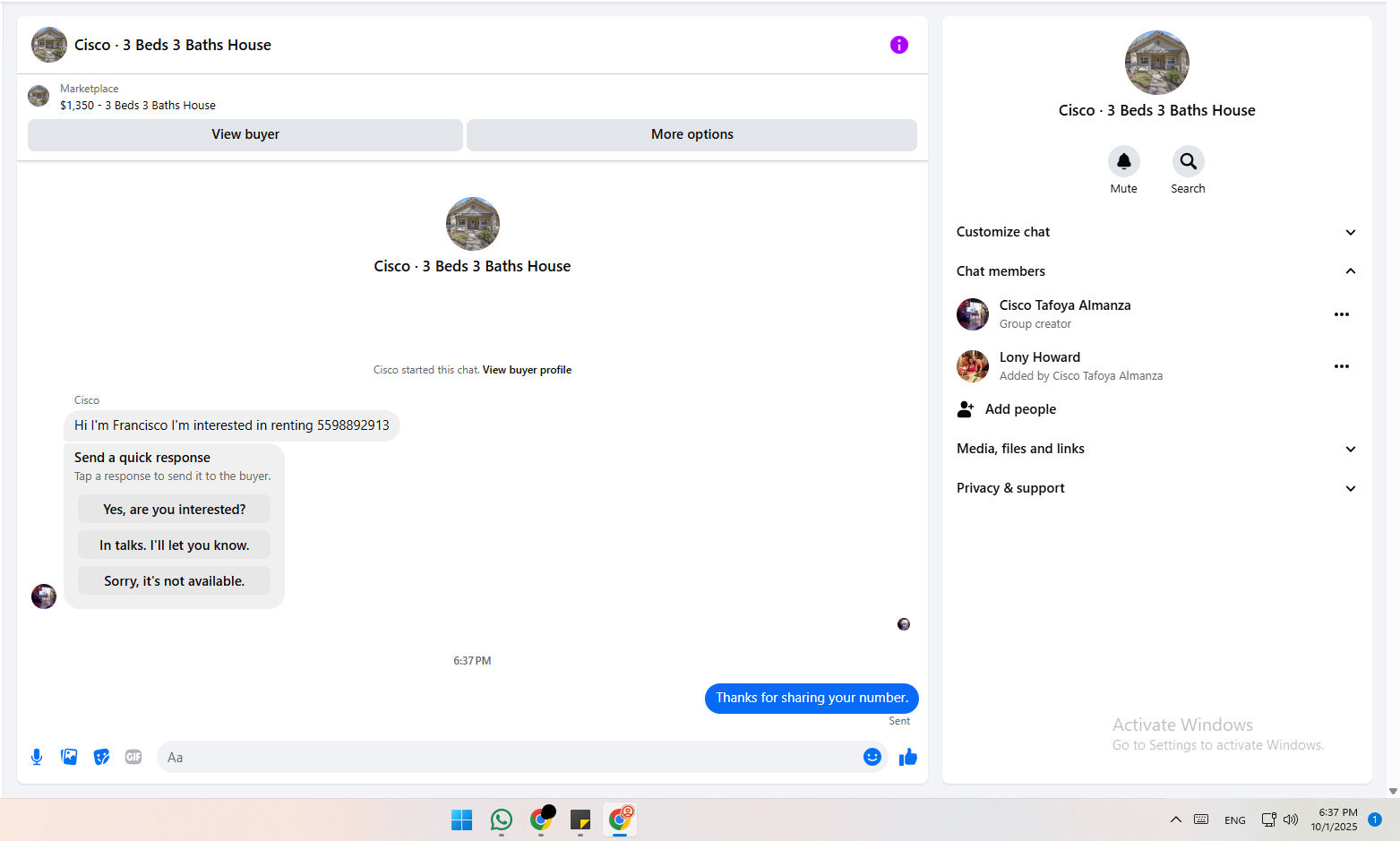Focus the message input field
Screen dimensions: 1400x841
click(x=509, y=757)
